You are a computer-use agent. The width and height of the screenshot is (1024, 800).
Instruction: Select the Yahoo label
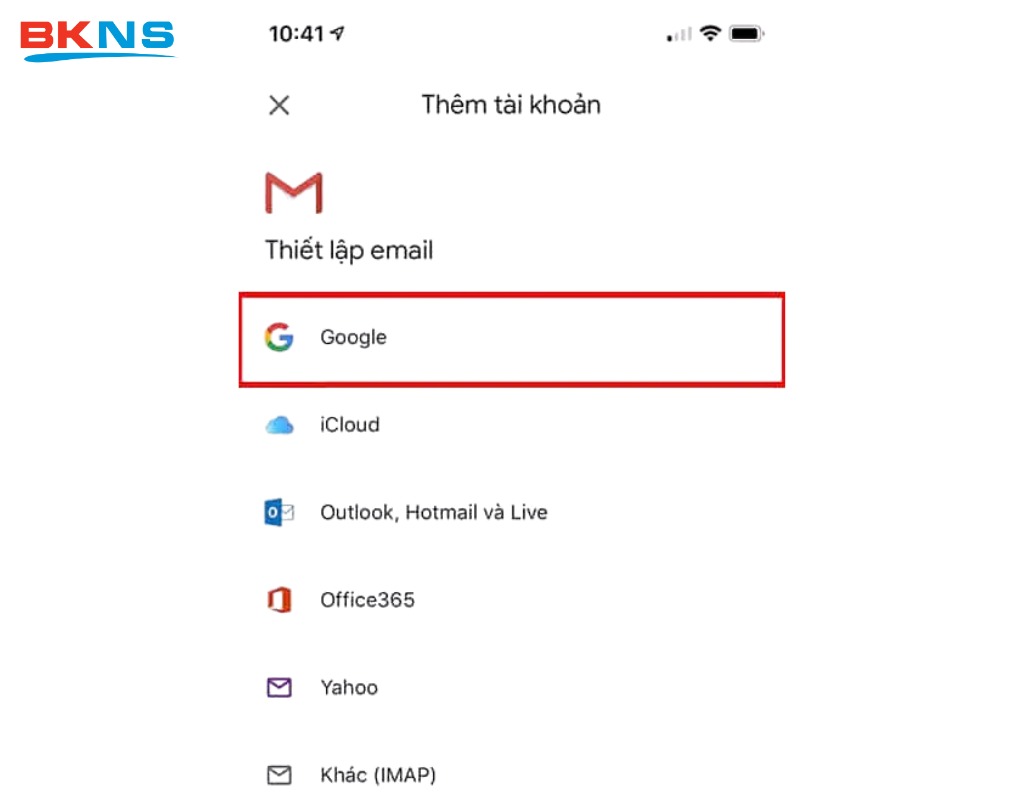349,688
